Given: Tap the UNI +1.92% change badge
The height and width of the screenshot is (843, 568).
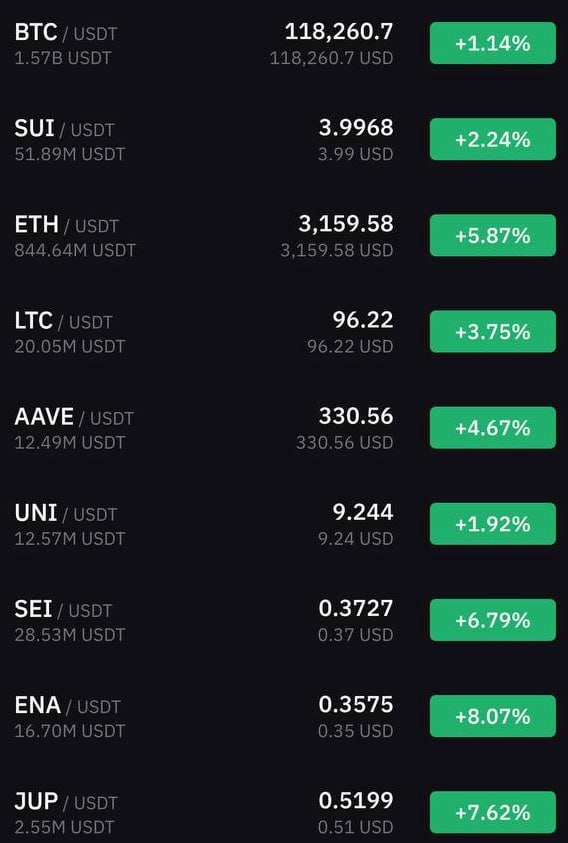Looking at the screenshot, I should (x=493, y=524).
